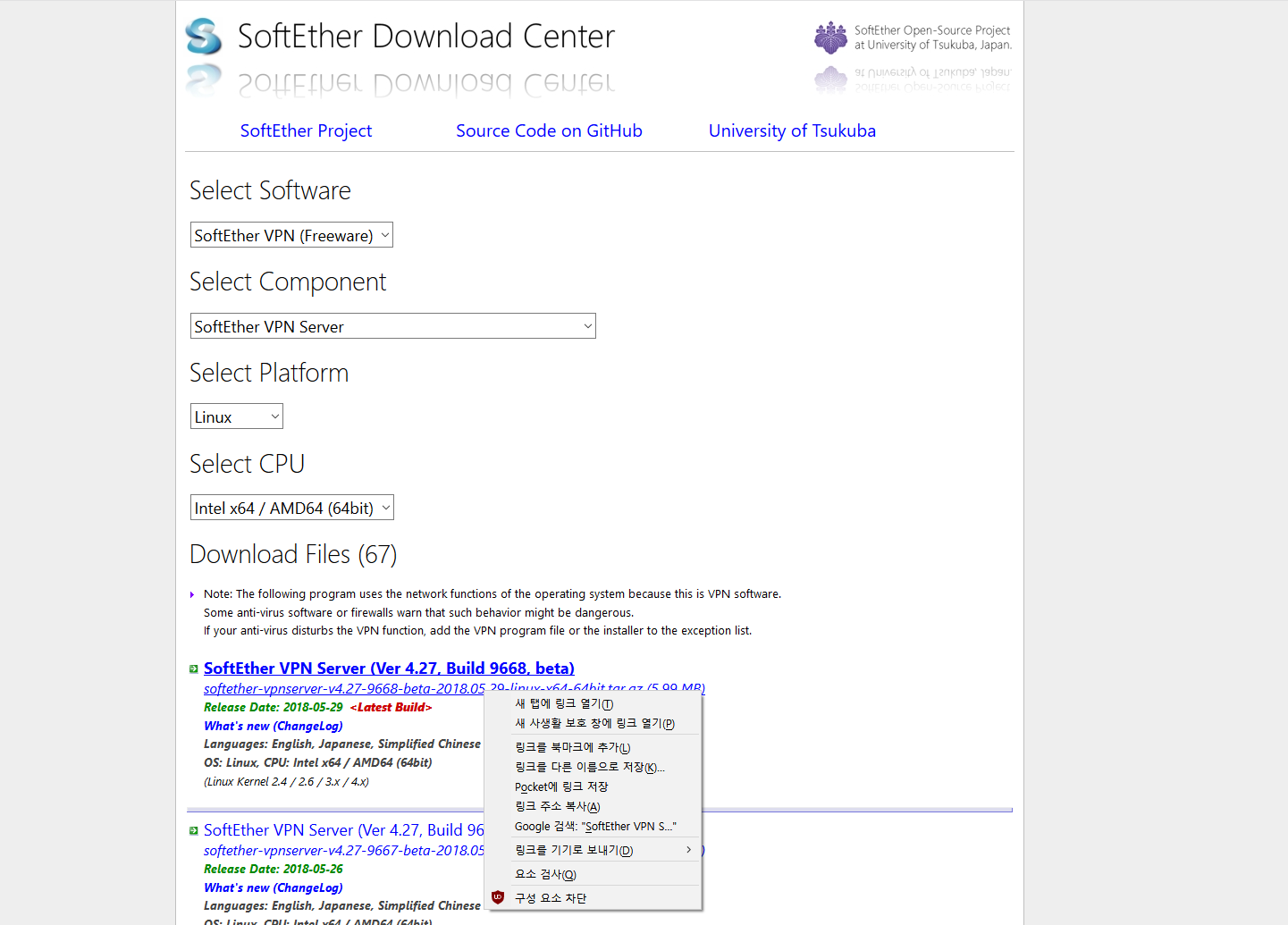The width and height of the screenshot is (1288, 925).
Task: Click the green arrow icon beside Build 9668 heading
Action: [x=193, y=668]
